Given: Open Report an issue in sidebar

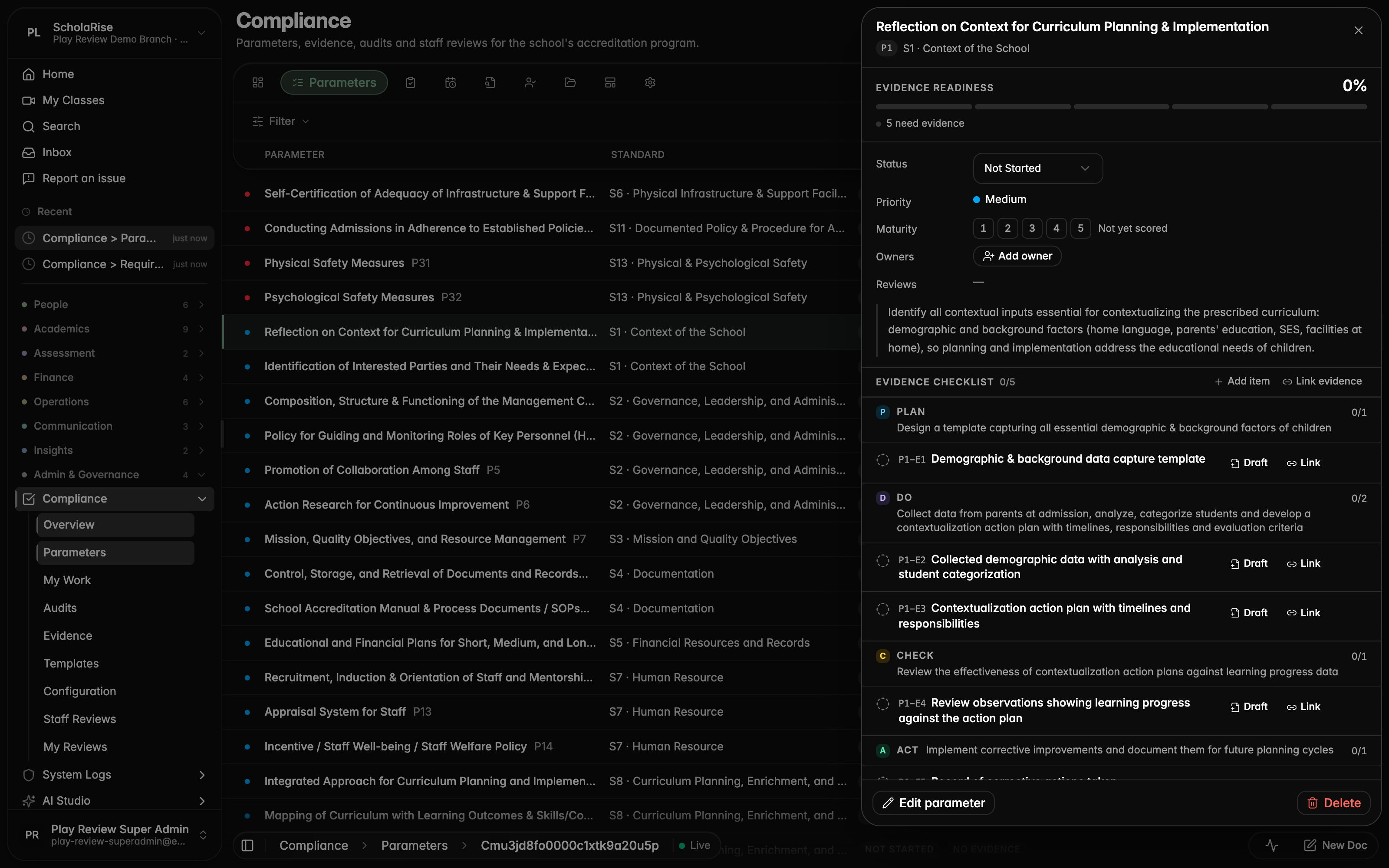Looking at the screenshot, I should tap(114, 178).
